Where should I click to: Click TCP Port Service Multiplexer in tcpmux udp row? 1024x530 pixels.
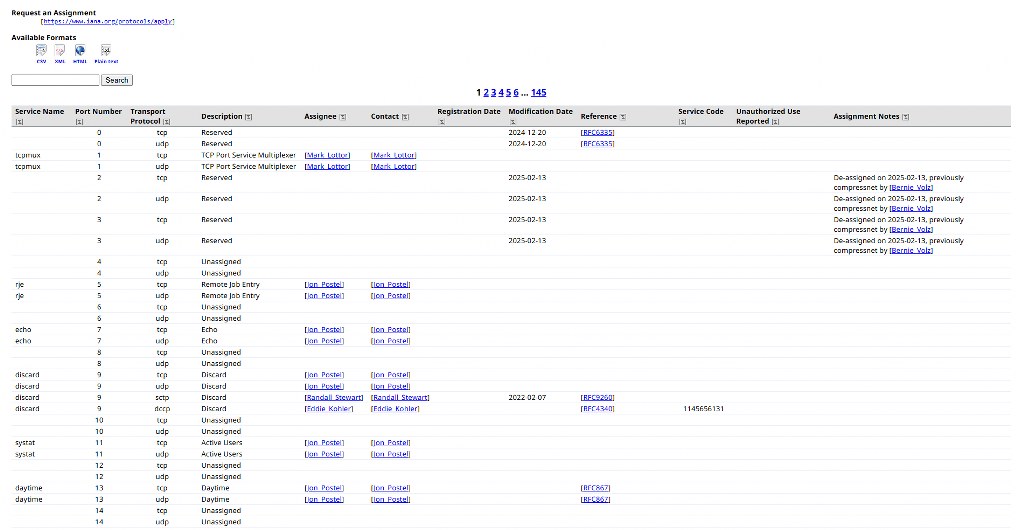click(248, 166)
